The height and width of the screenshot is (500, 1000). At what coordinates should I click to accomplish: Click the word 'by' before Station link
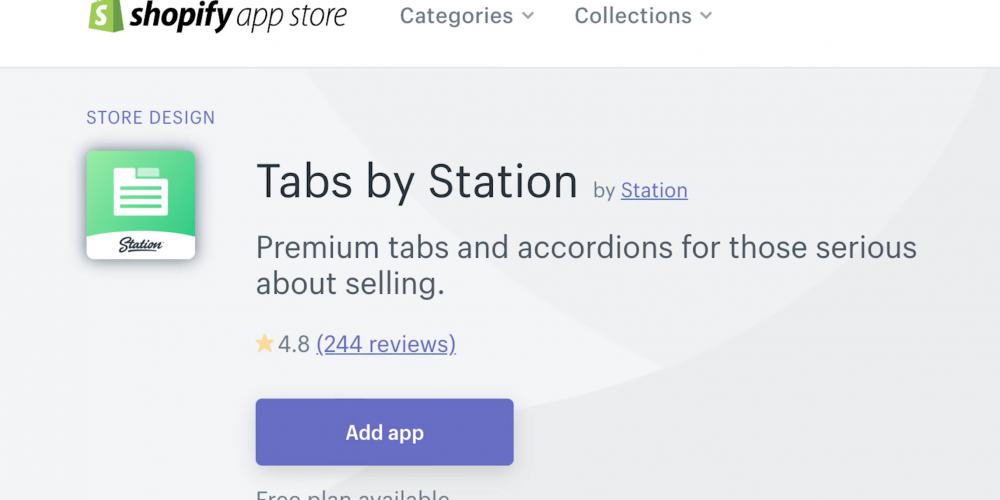(x=604, y=191)
